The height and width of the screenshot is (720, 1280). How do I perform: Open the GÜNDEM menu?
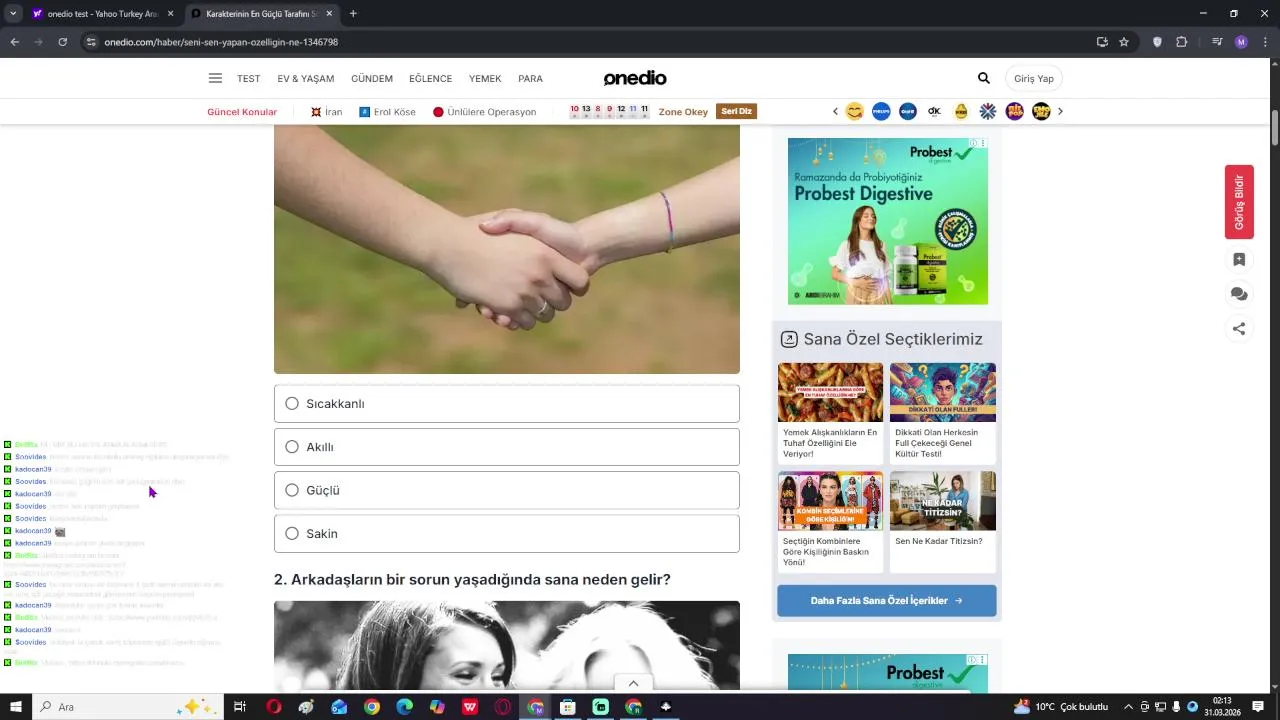[372, 79]
